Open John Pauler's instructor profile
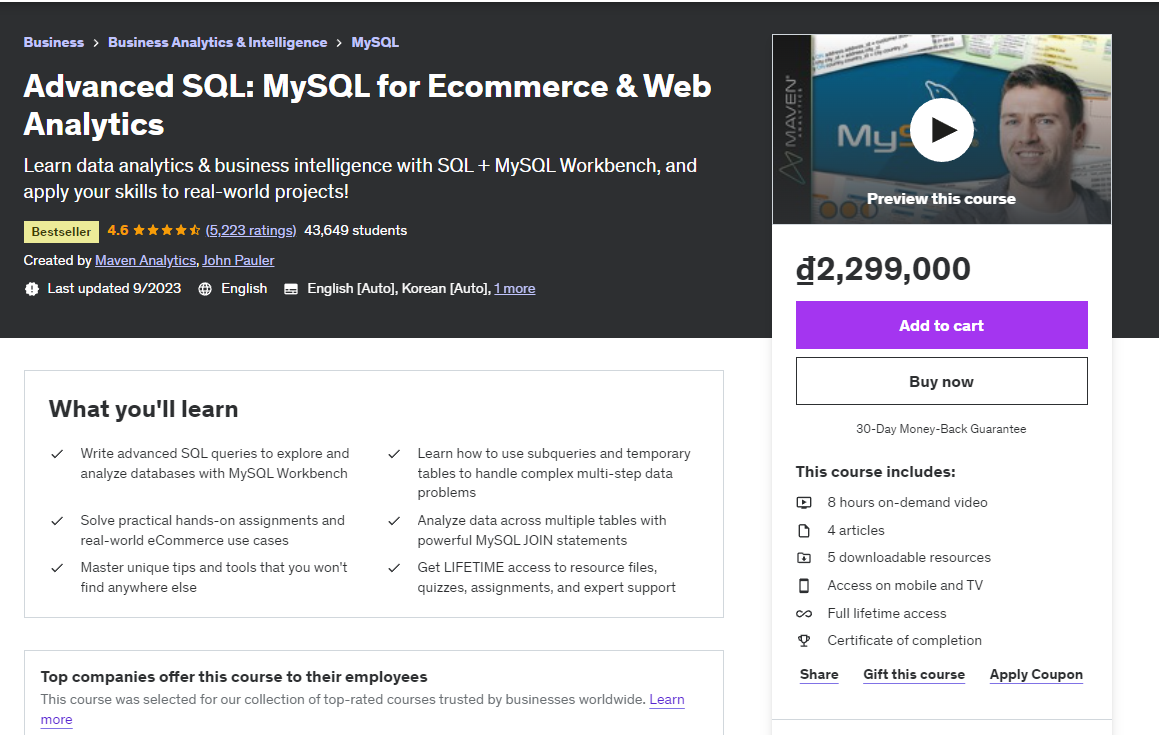 pyautogui.click(x=238, y=260)
